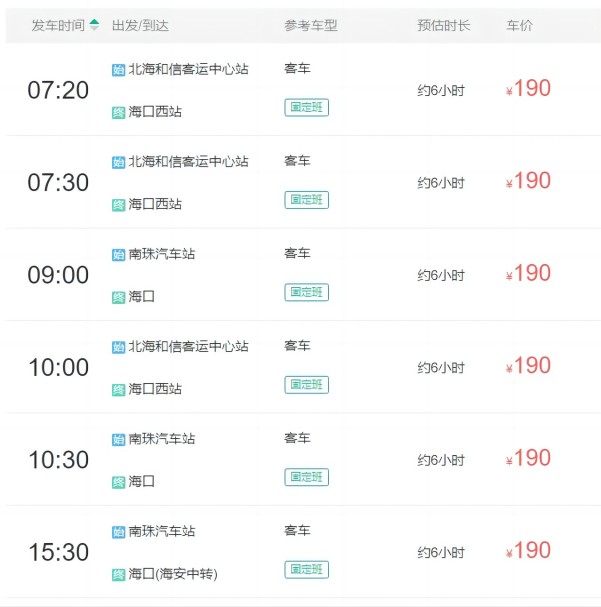Click the 预估时长 column header

pyautogui.click(x=441, y=25)
